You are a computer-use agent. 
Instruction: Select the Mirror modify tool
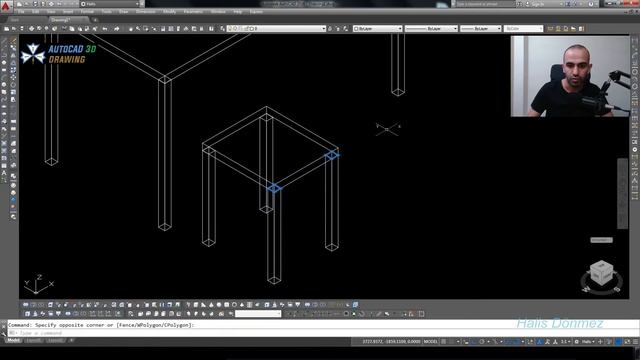pos(13,56)
